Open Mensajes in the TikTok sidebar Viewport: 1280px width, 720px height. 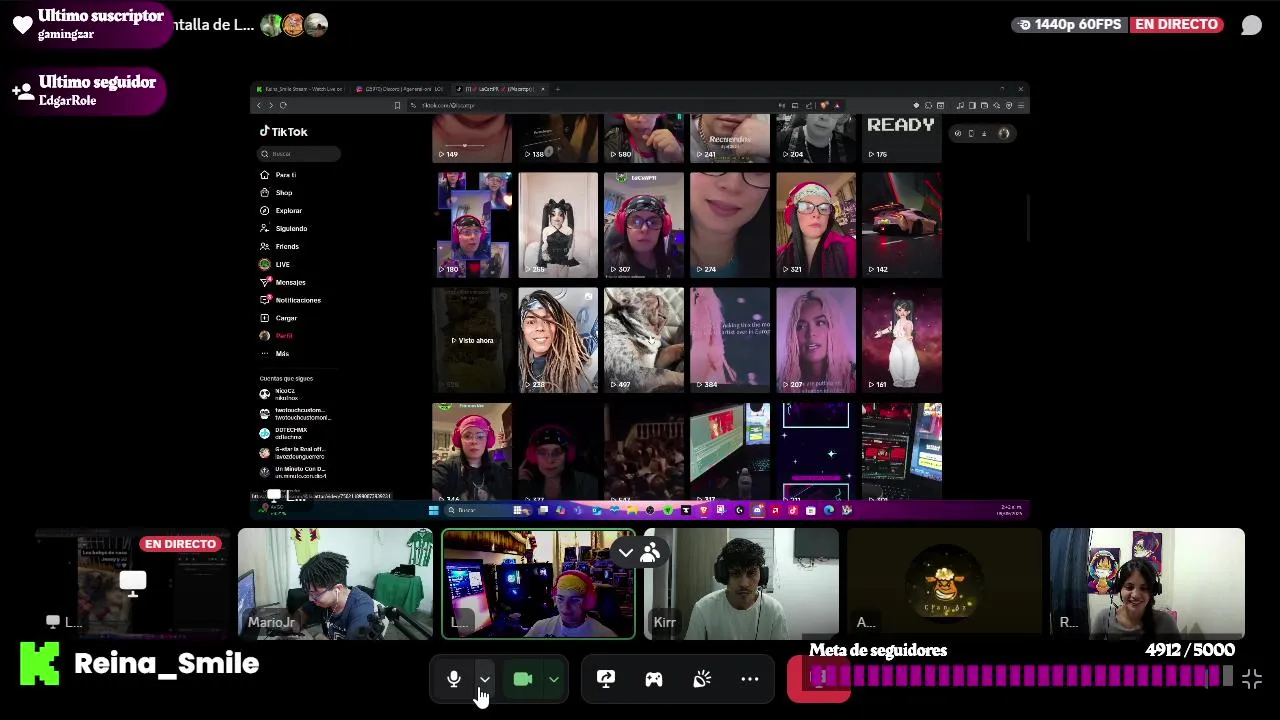coord(290,283)
